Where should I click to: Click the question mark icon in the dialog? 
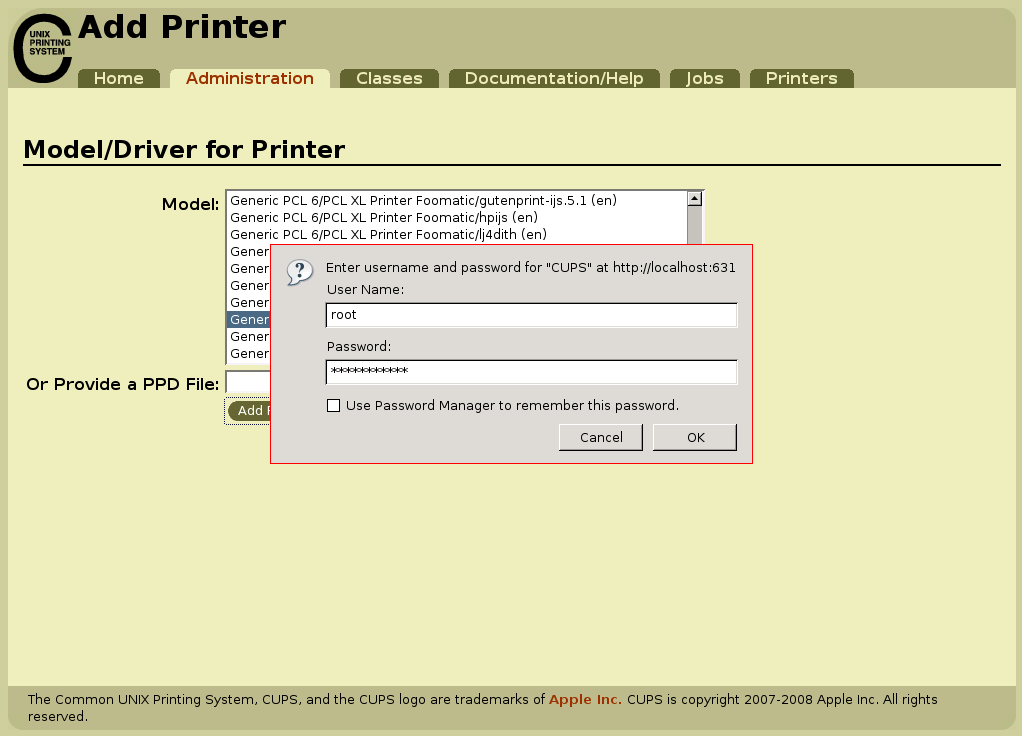298,271
